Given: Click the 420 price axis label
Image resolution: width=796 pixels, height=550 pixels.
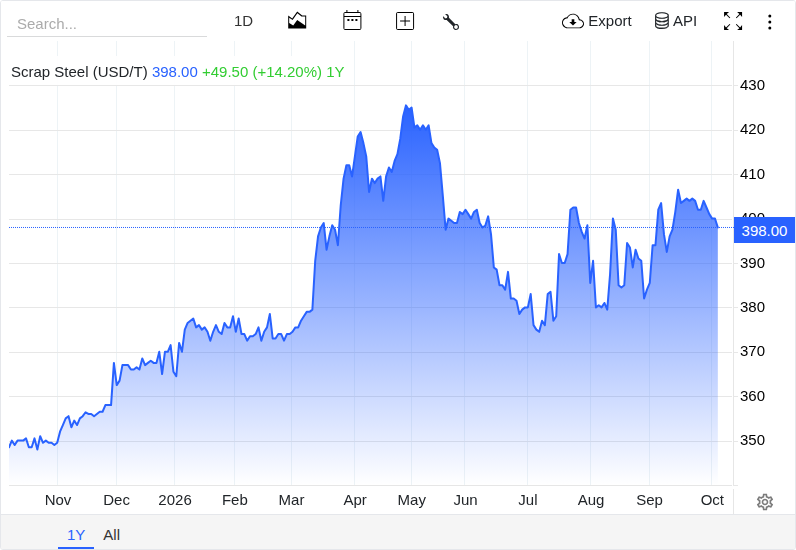Looking at the screenshot, I should (752, 130).
